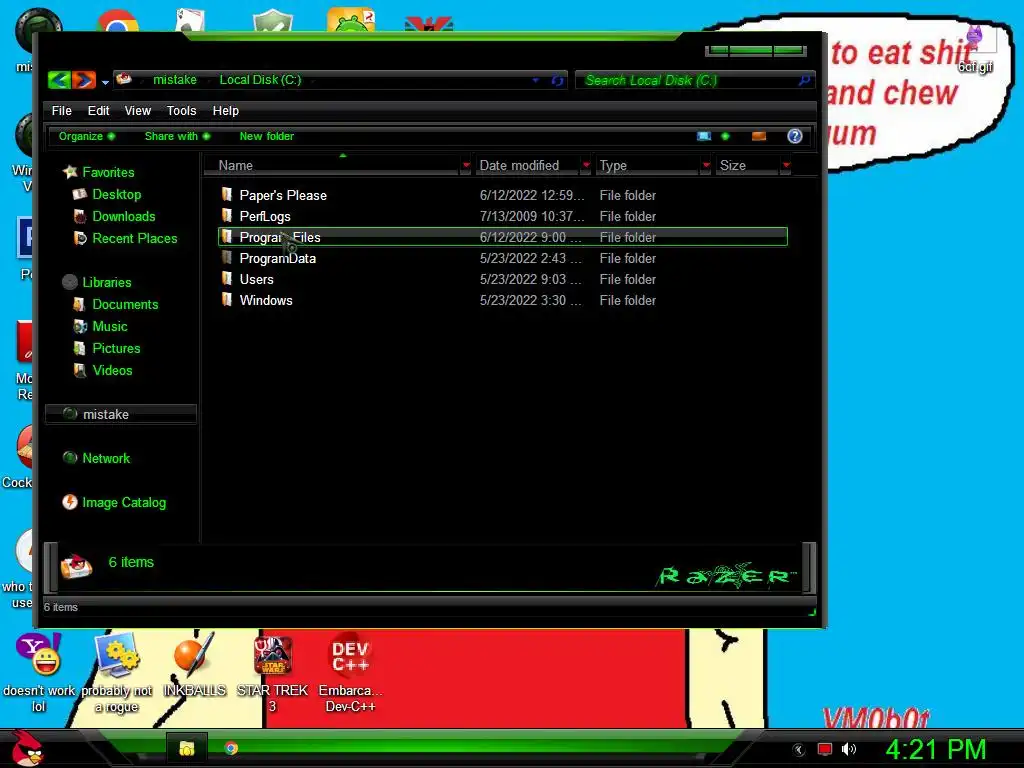The width and height of the screenshot is (1024, 768).
Task: Open the Videos library
Action: (112, 370)
